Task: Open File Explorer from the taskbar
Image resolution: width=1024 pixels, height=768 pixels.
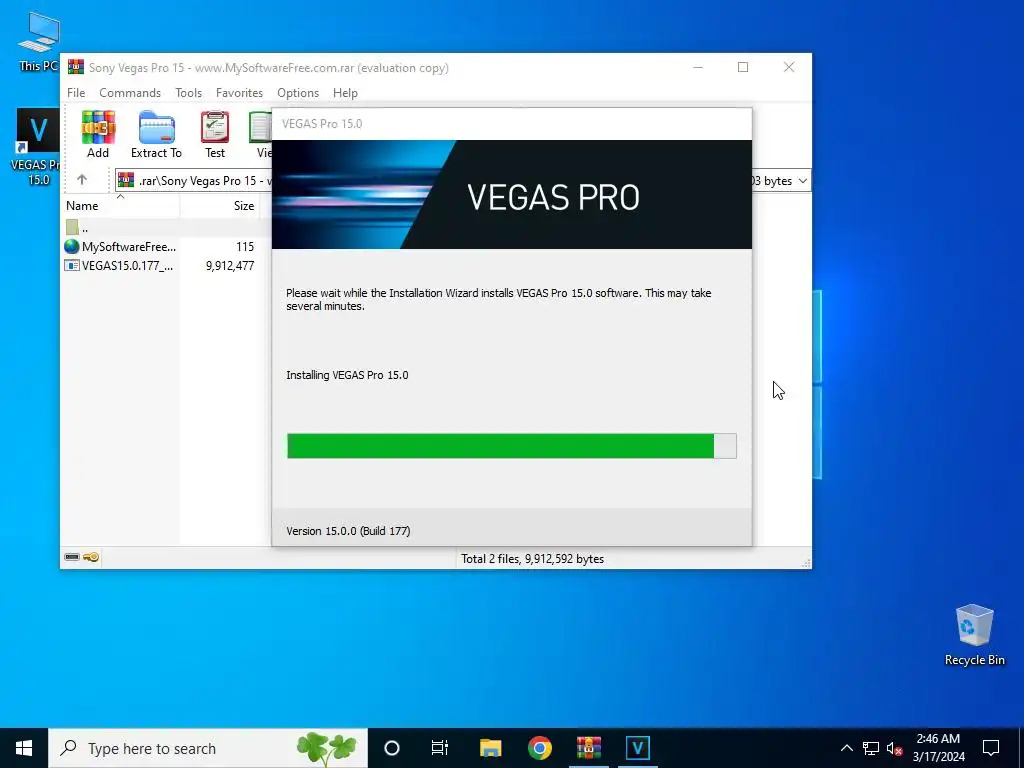Action: pos(490,748)
